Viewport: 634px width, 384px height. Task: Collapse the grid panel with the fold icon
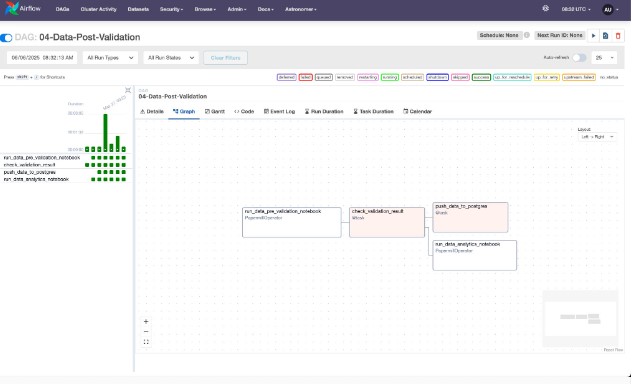point(128,90)
